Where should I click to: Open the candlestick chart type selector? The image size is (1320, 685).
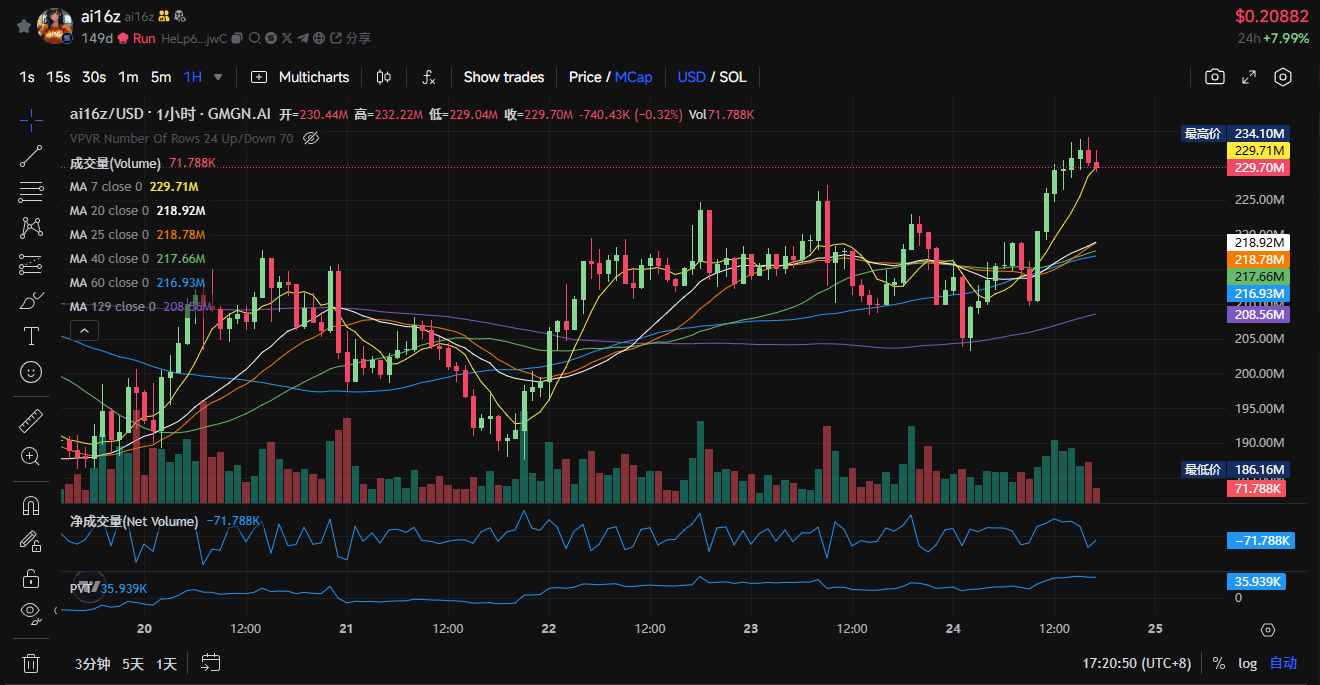point(383,77)
